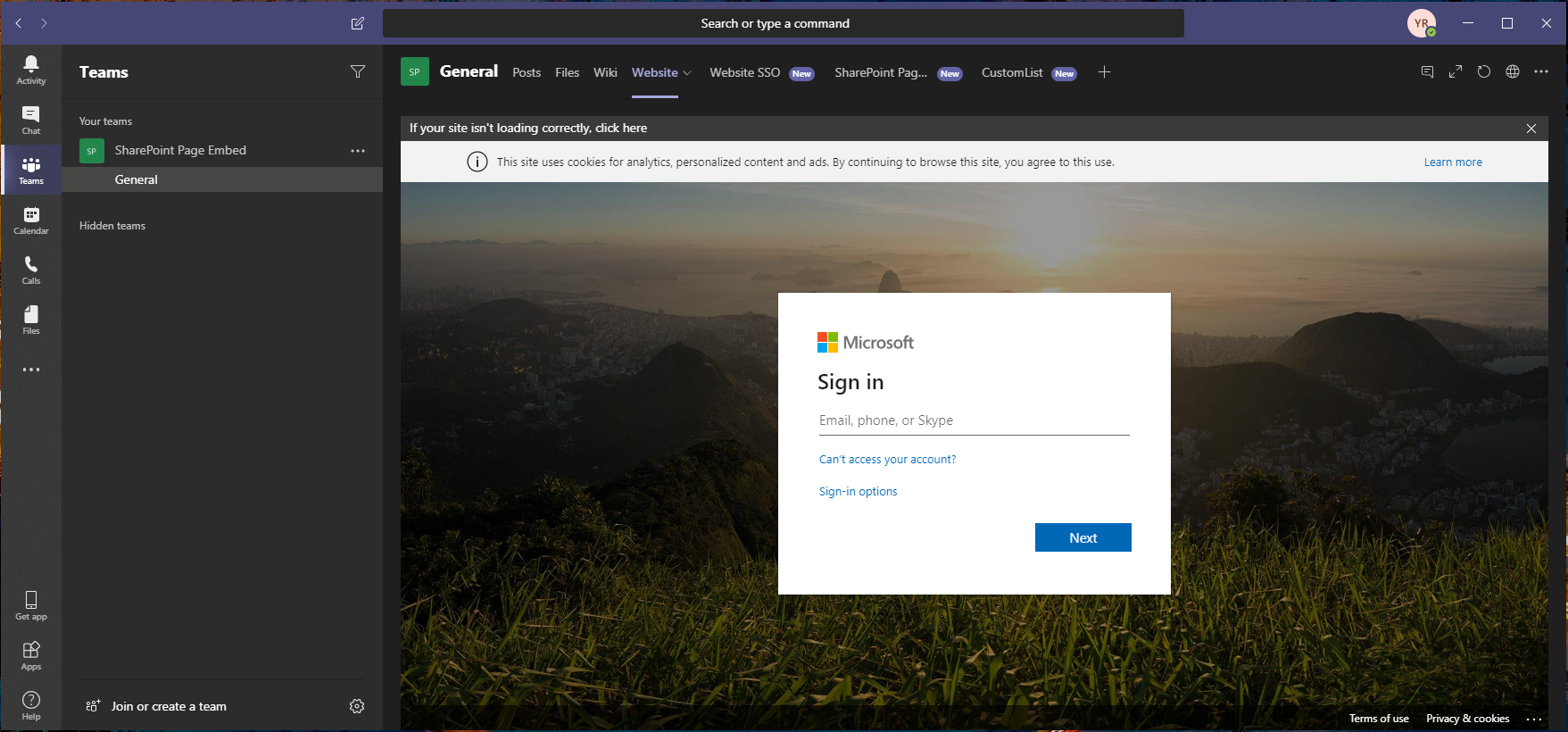Screen dimensions: 1568x732
Task: Show more apps ellipsis in left rail
Action: click(x=30, y=370)
